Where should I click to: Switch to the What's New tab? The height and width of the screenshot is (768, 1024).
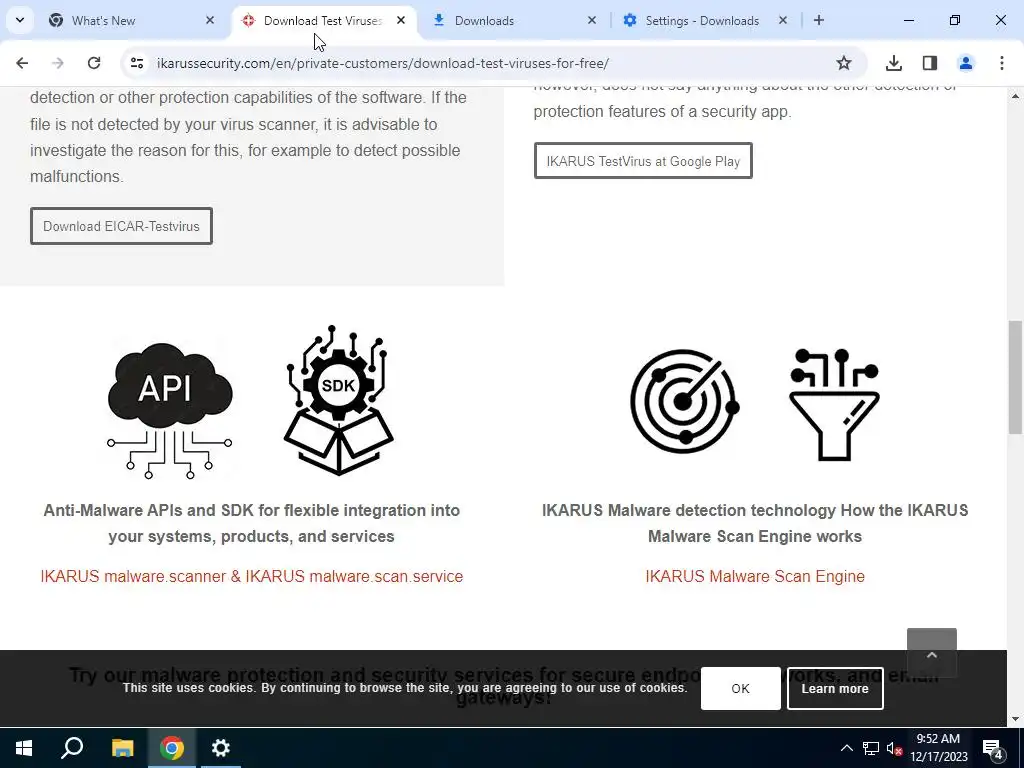[x=130, y=20]
